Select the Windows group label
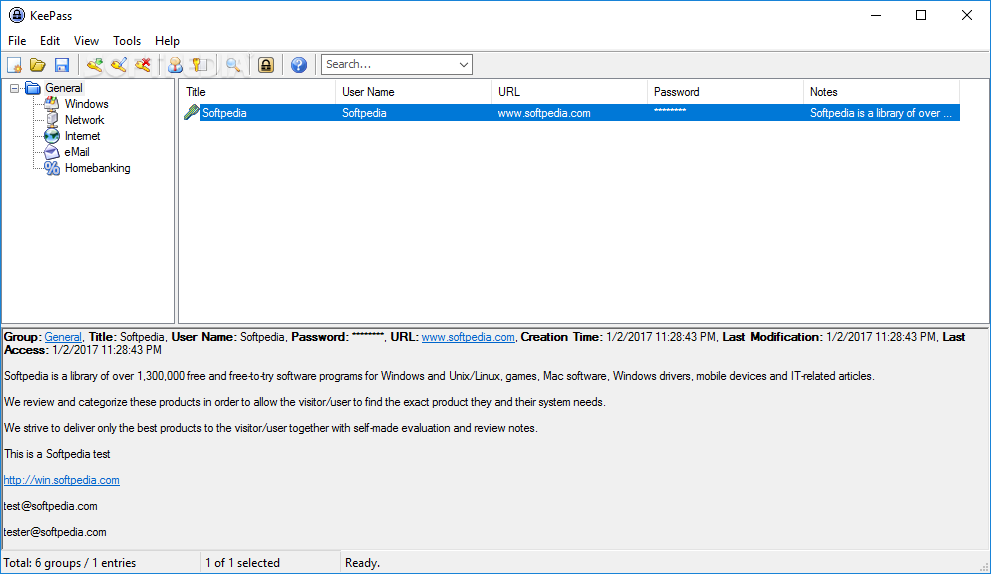The image size is (991, 574). pyautogui.click(x=87, y=104)
